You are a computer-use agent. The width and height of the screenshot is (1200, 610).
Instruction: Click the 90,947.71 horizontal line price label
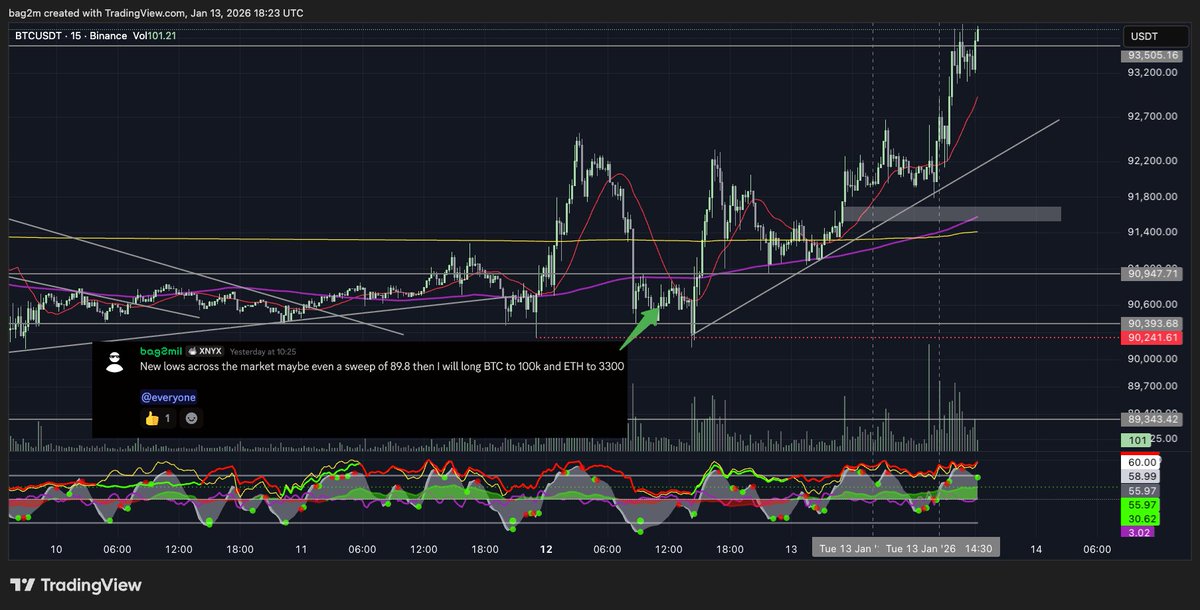click(x=1152, y=273)
